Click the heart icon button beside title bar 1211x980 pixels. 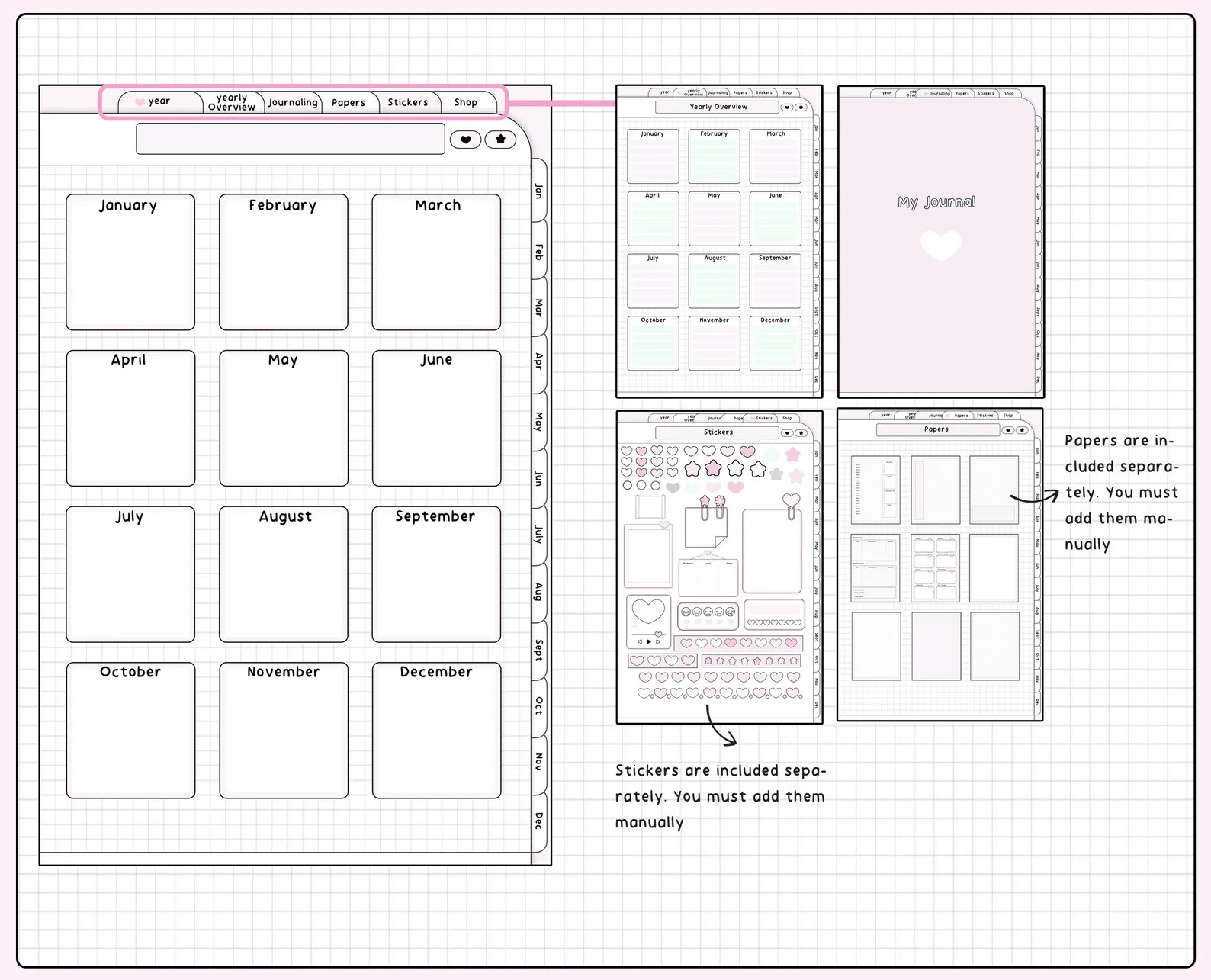click(x=465, y=140)
